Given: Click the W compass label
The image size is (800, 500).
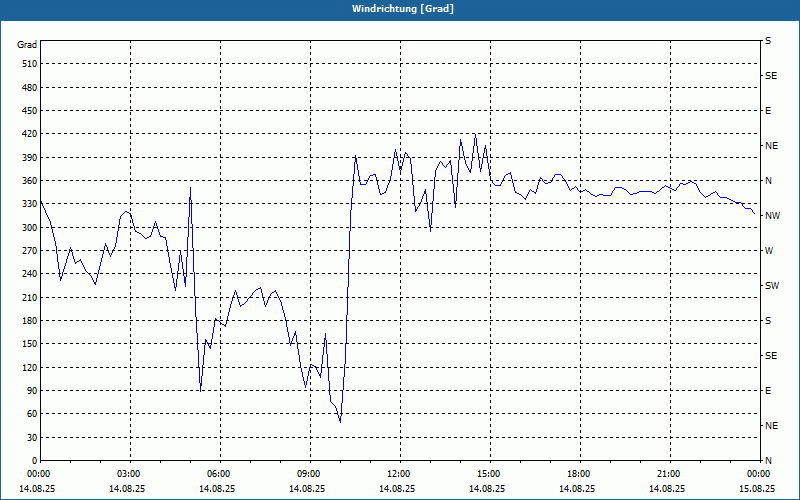Looking at the screenshot, I should (x=769, y=251).
